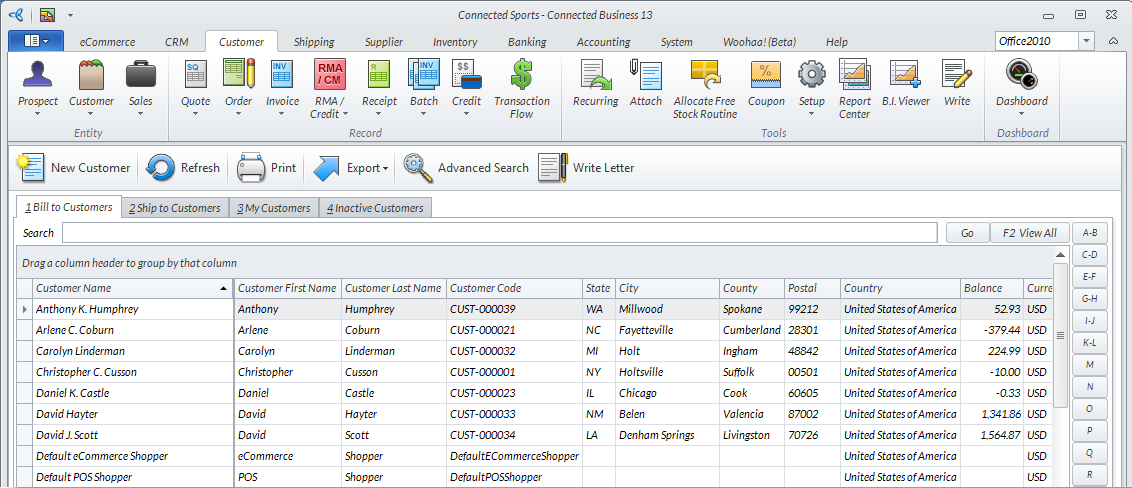The height and width of the screenshot is (488, 1132).
Task: Click into the Search input field
Action: (x=502, y=233)
